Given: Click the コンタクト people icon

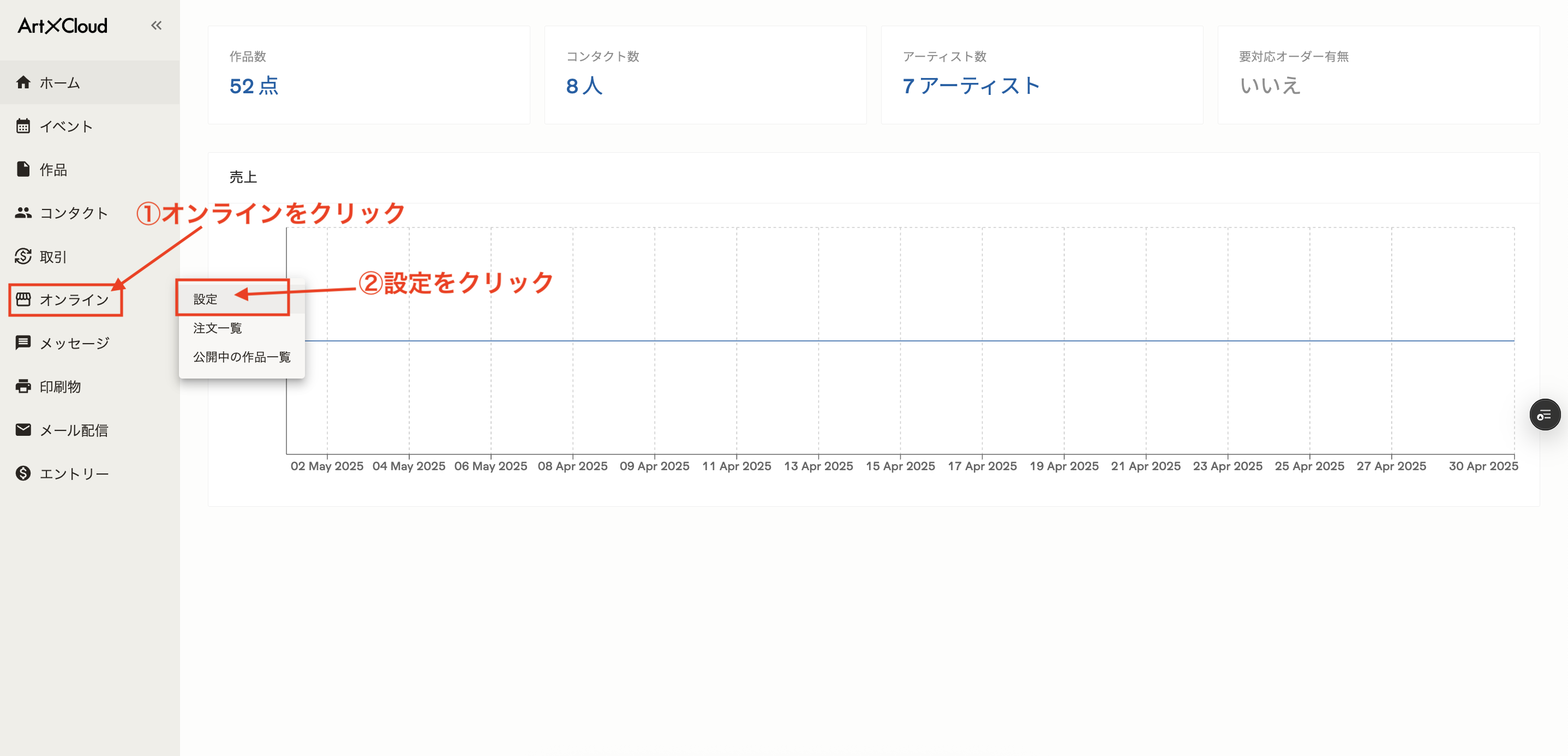Looking at the screenshot, I should pyautogui.click(x=23, y=212).
